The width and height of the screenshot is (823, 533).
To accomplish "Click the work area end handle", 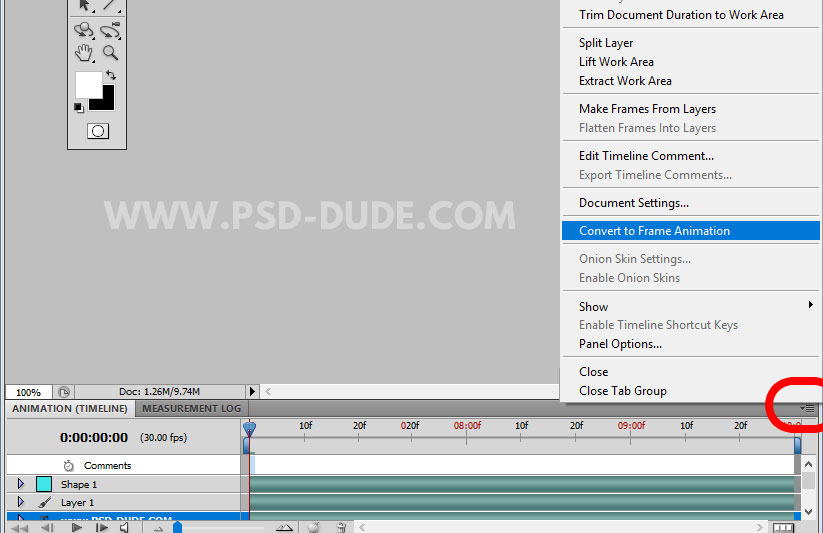I will coord(797,445).
